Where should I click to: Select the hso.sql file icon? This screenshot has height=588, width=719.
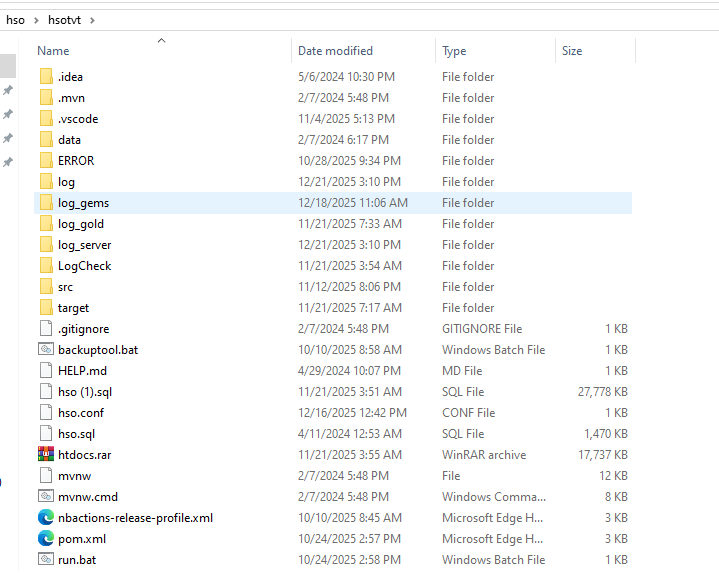(46, 434)
